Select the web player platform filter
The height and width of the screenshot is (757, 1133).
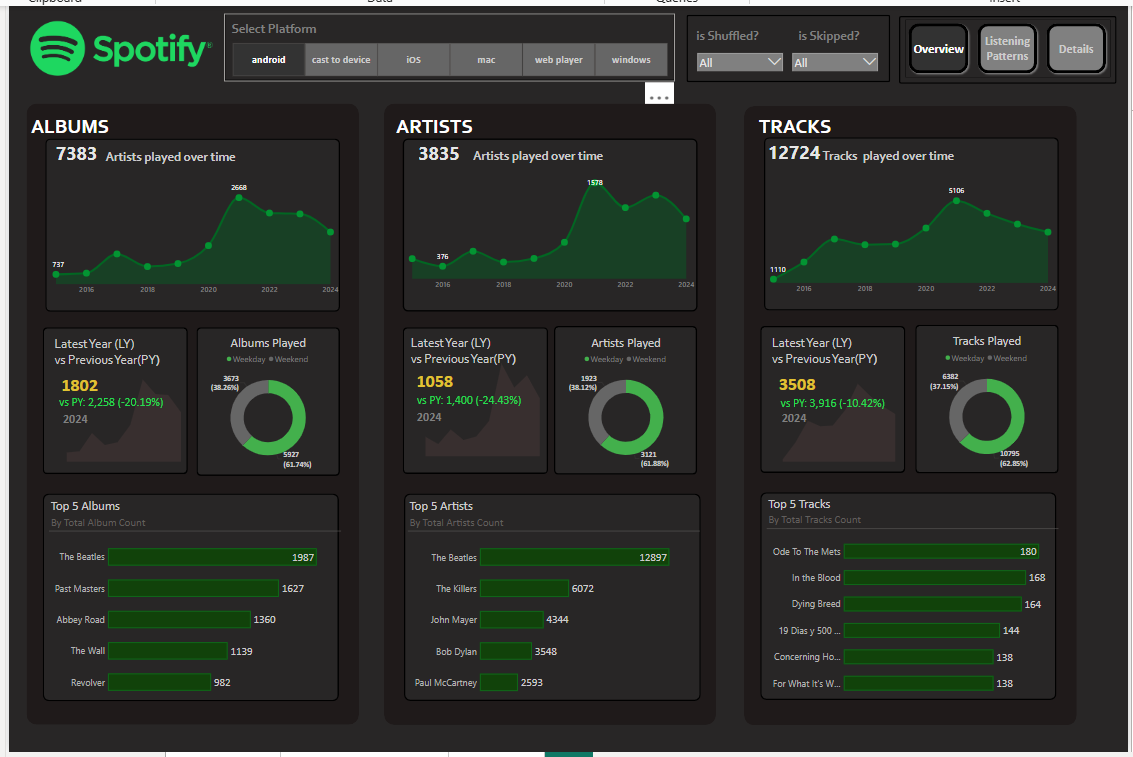click(x=558, y=60)
